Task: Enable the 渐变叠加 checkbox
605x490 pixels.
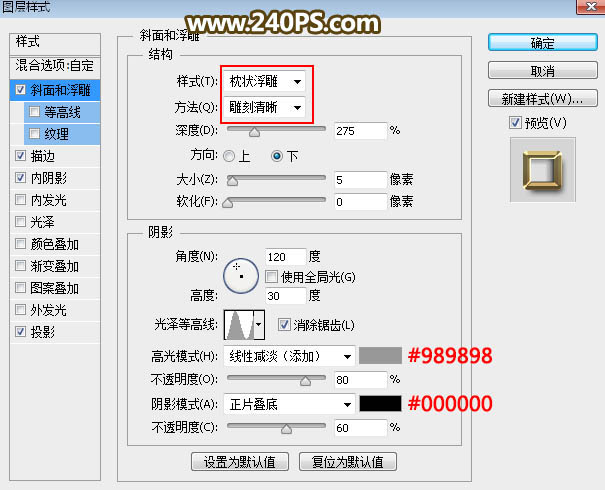Action: [x=20, y=266]
